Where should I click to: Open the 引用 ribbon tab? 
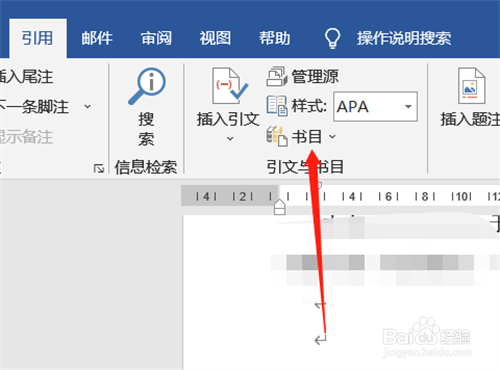click(38, 38)
